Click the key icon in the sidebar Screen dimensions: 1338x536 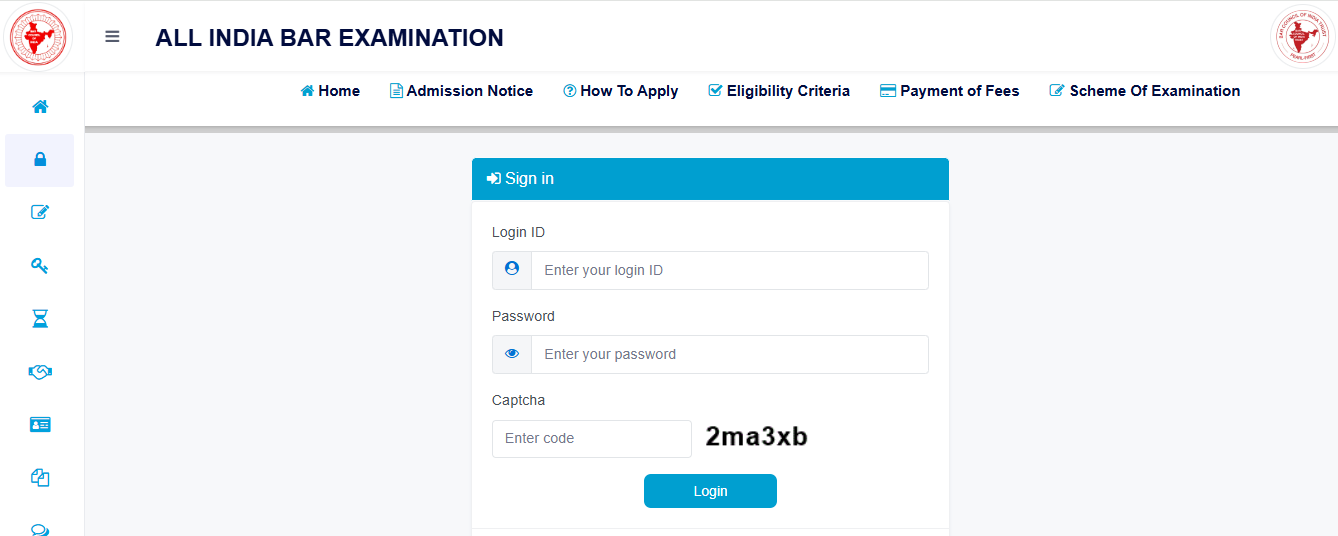[40, 265]
